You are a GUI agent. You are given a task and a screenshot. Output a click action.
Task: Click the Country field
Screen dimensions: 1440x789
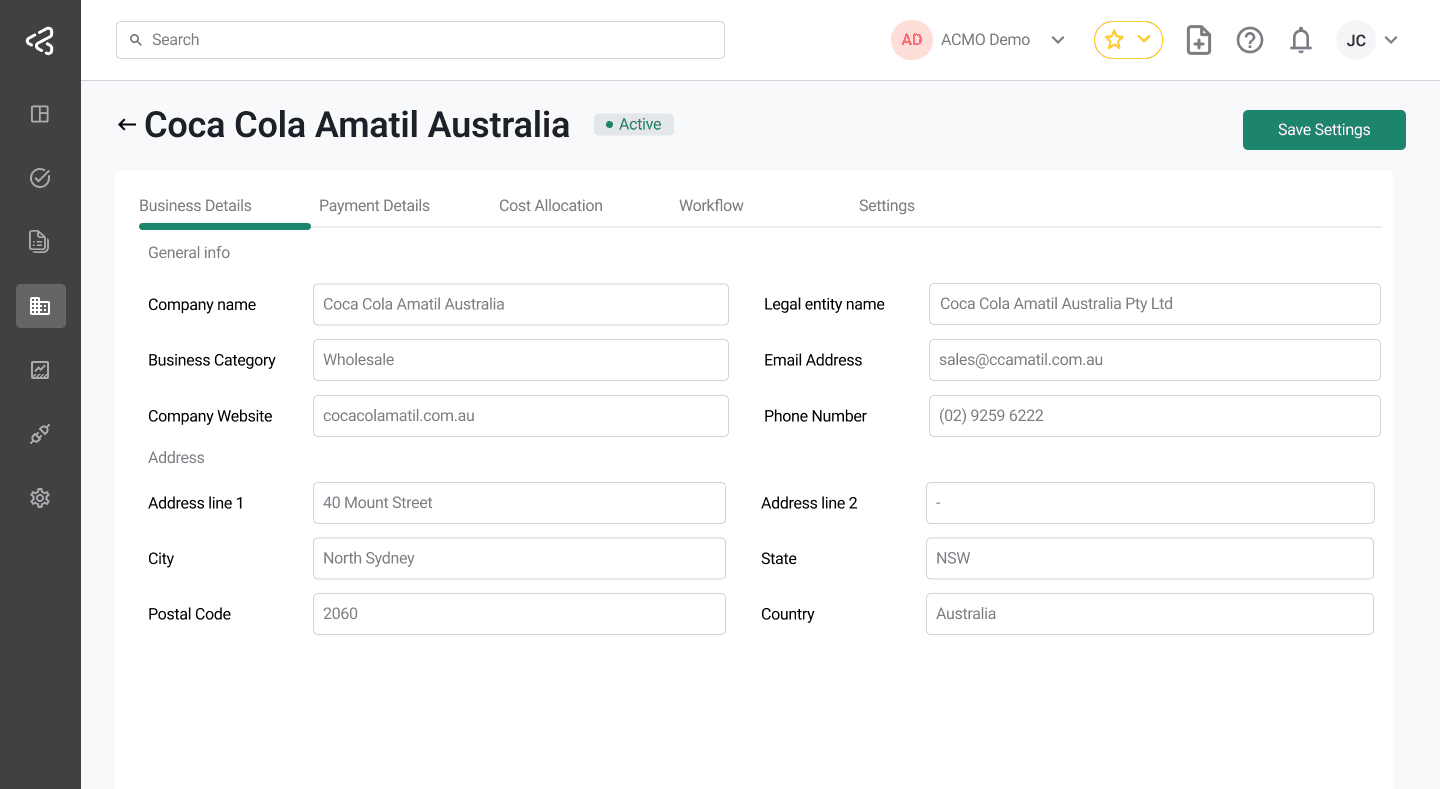click(1150, 614)
